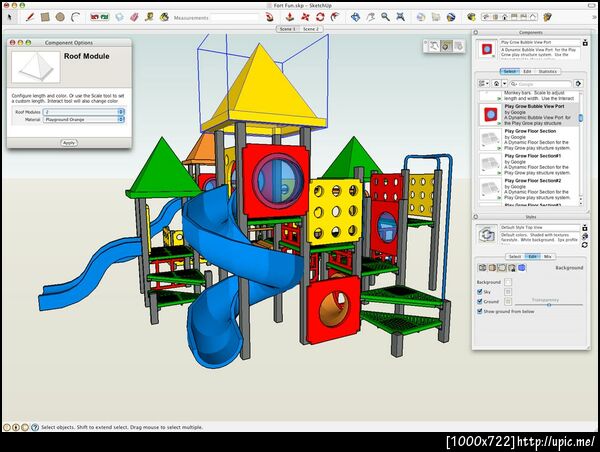Collapse the Styles panel disclosure button
Screen dimensions: 600x452
coord(476,217)
